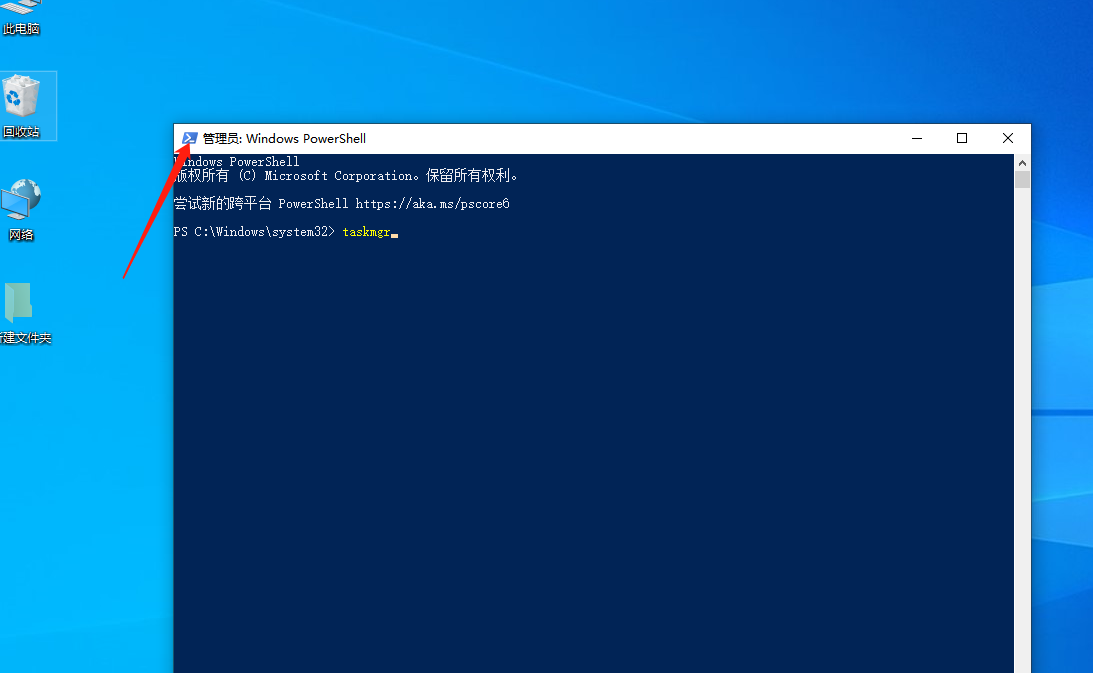The height and width of the screenshot is (673, 1093).
Task: Click the https://aka.ms/pscore6 URL text
Action: pos(432,204)
